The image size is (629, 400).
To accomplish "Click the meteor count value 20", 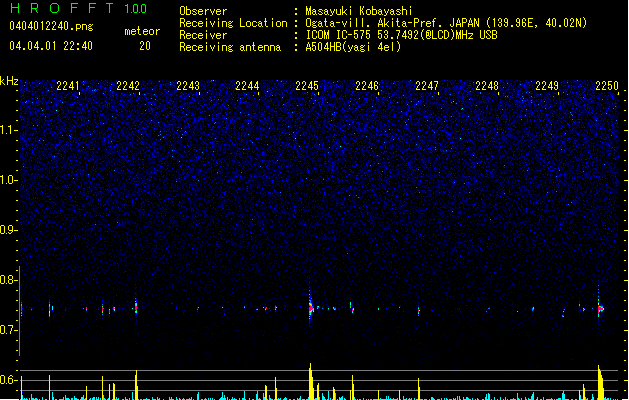I will click(145, 46).
